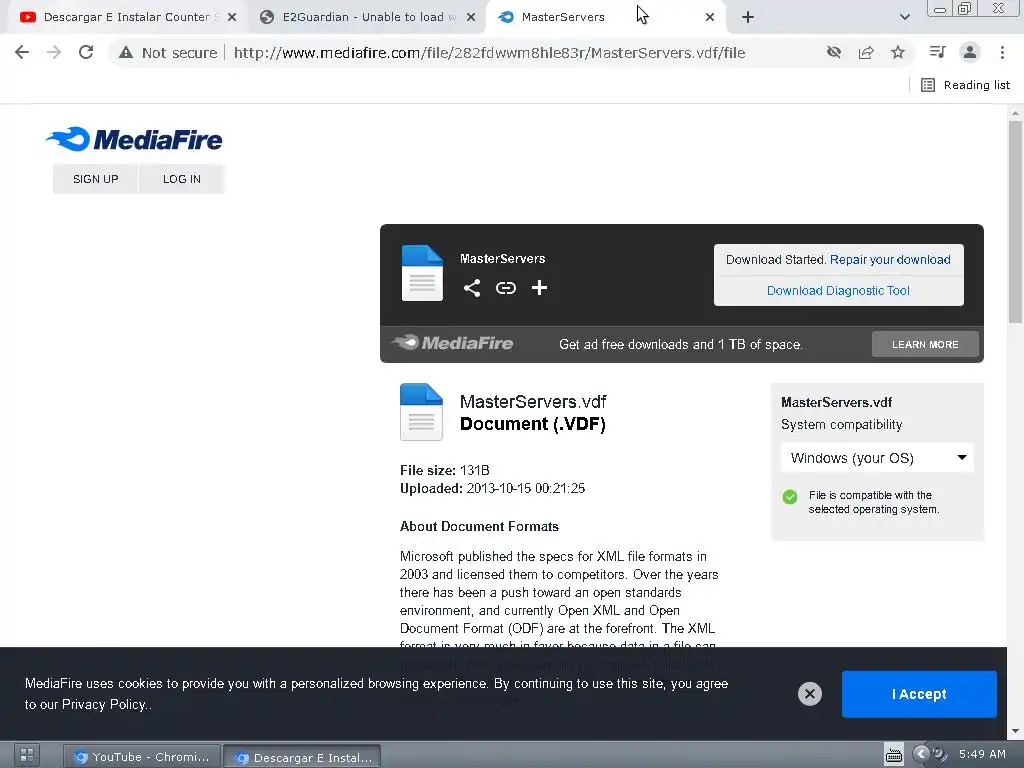Click the About Document Formats heading
The height and width of the screenshot is (768, 1024).
(x=479, y=526)
